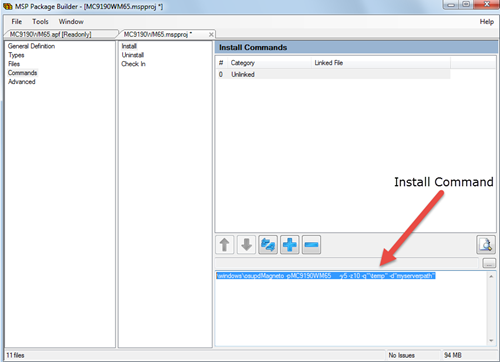Select Install in command list
Viewport: 500px width, 362px height.
tap(129, 46)
